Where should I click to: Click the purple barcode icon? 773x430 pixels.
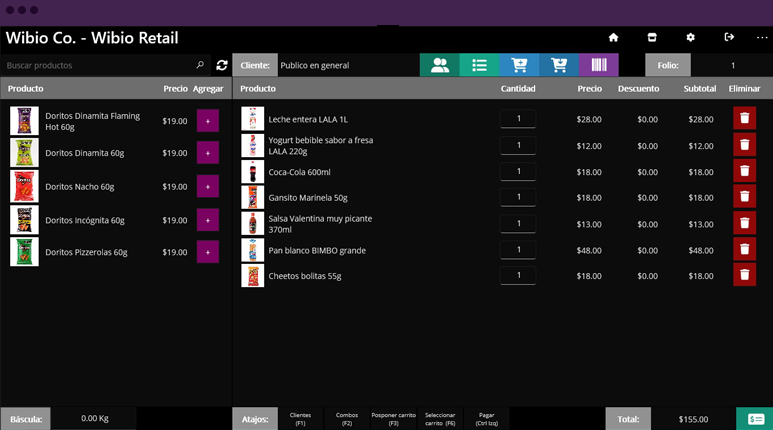coord(598,65)
